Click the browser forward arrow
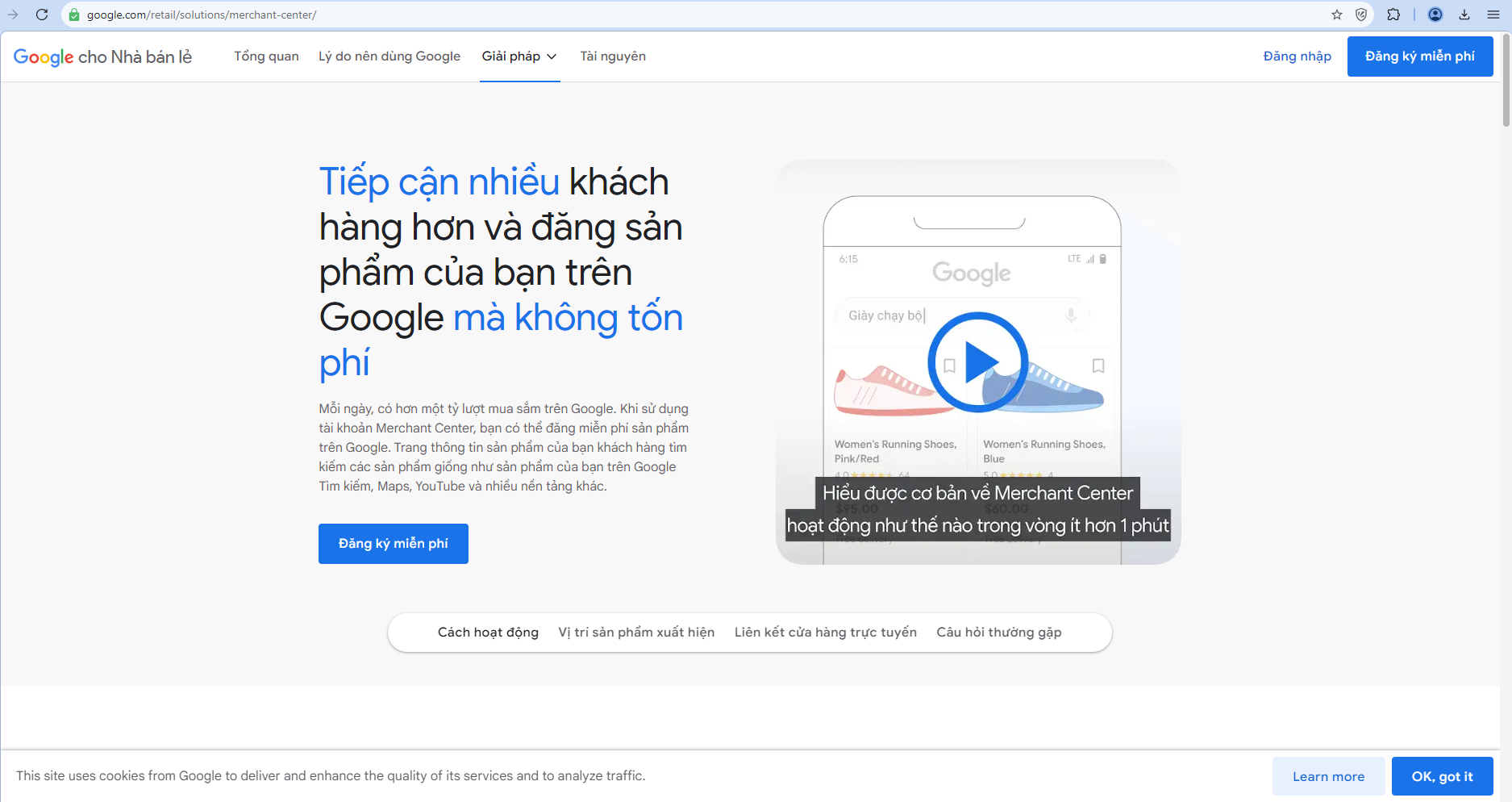 click(13, 15)
